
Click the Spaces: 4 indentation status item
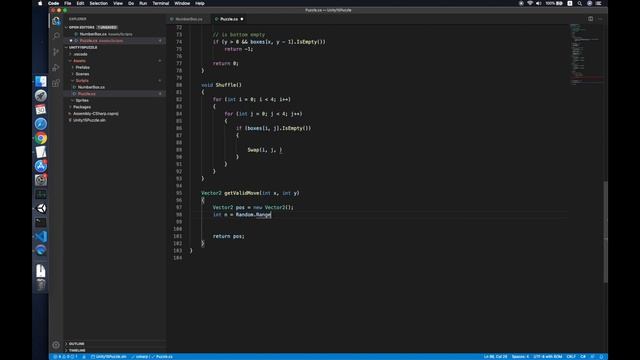click(x=520, y=357)
